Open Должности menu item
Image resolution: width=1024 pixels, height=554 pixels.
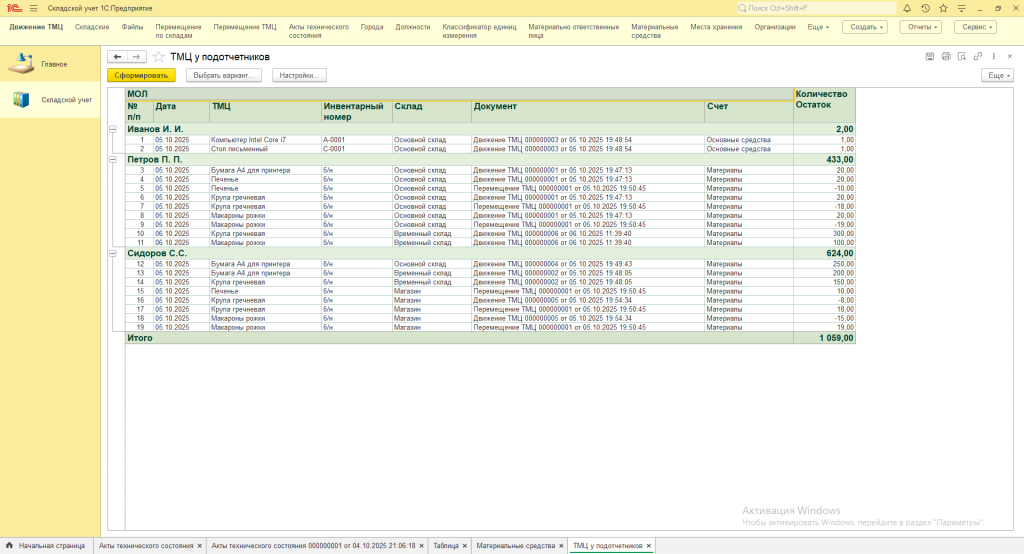(x=413, y=27)
